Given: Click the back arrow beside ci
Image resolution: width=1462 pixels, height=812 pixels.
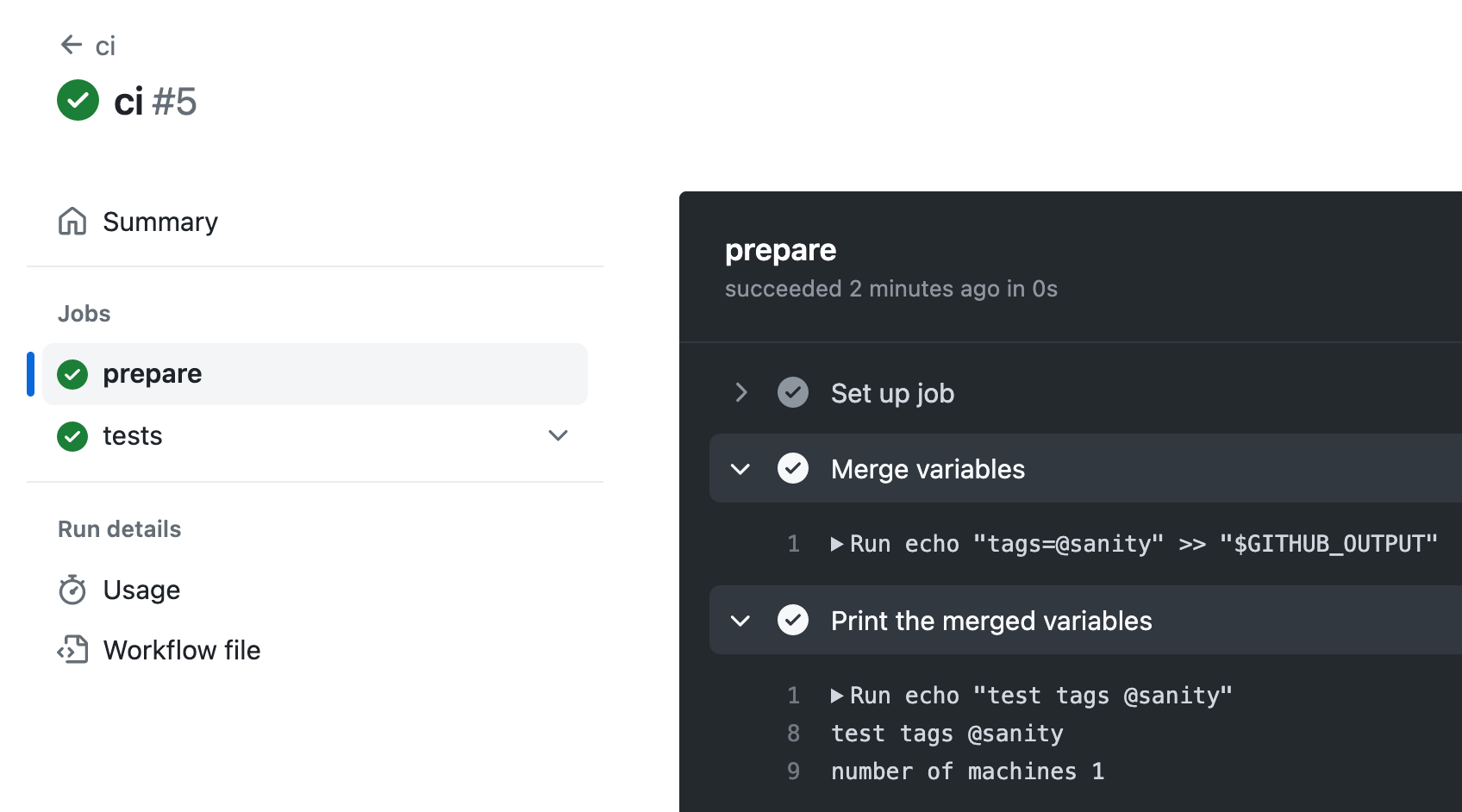Looking at the screenshot, I should click(72, 44).
